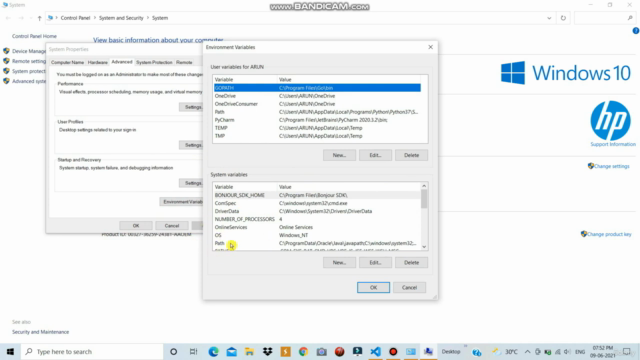Open Task View on the taskbar
The image size is (640, 360).
coord(193,351)
